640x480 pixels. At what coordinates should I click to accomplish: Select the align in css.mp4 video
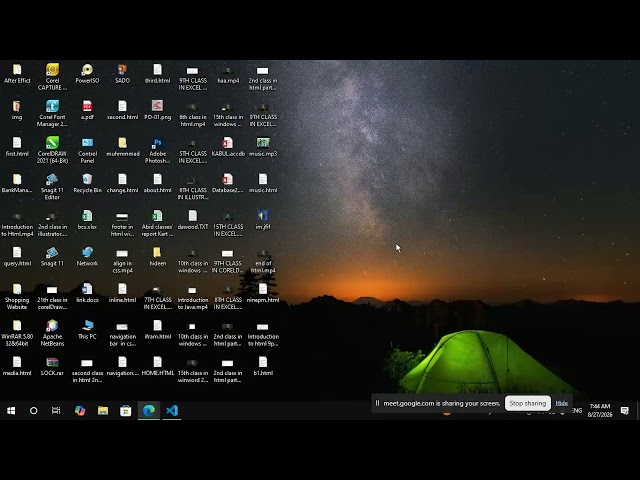point(122,260)
